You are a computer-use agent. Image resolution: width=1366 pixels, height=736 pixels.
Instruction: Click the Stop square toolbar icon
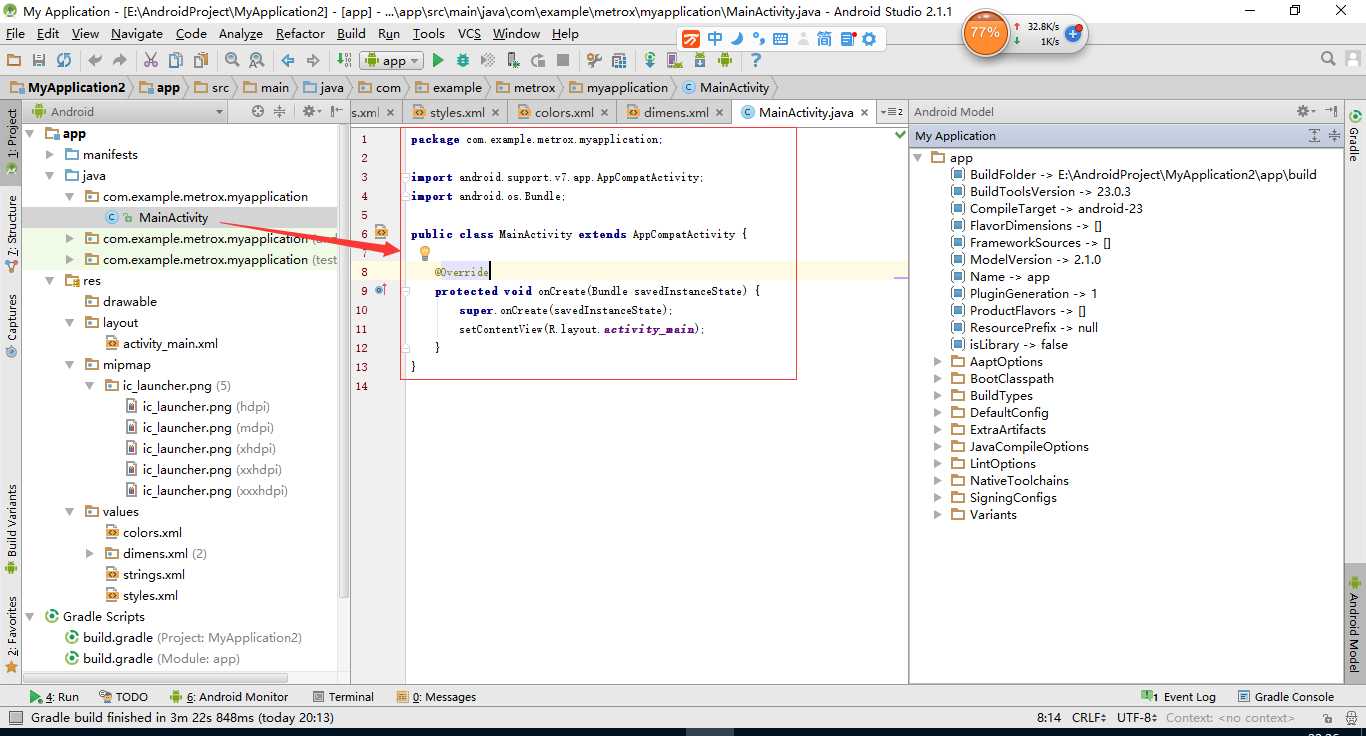click(563, 61)
